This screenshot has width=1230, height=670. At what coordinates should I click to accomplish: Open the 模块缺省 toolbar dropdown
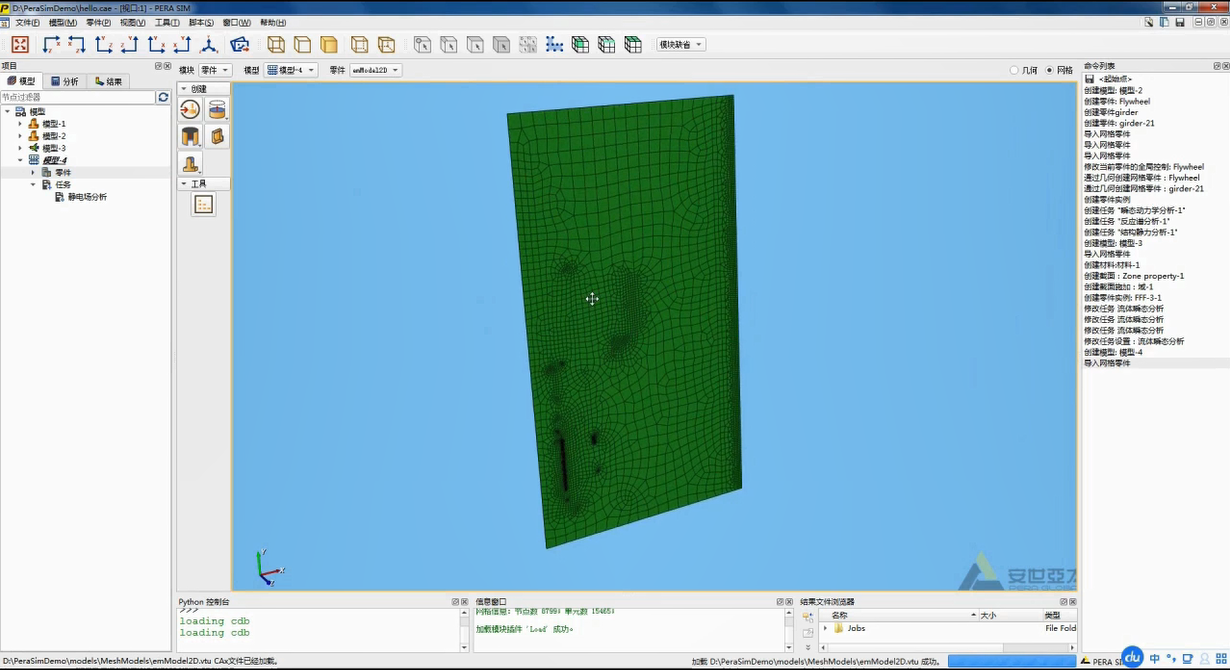[x=681, y=44]
